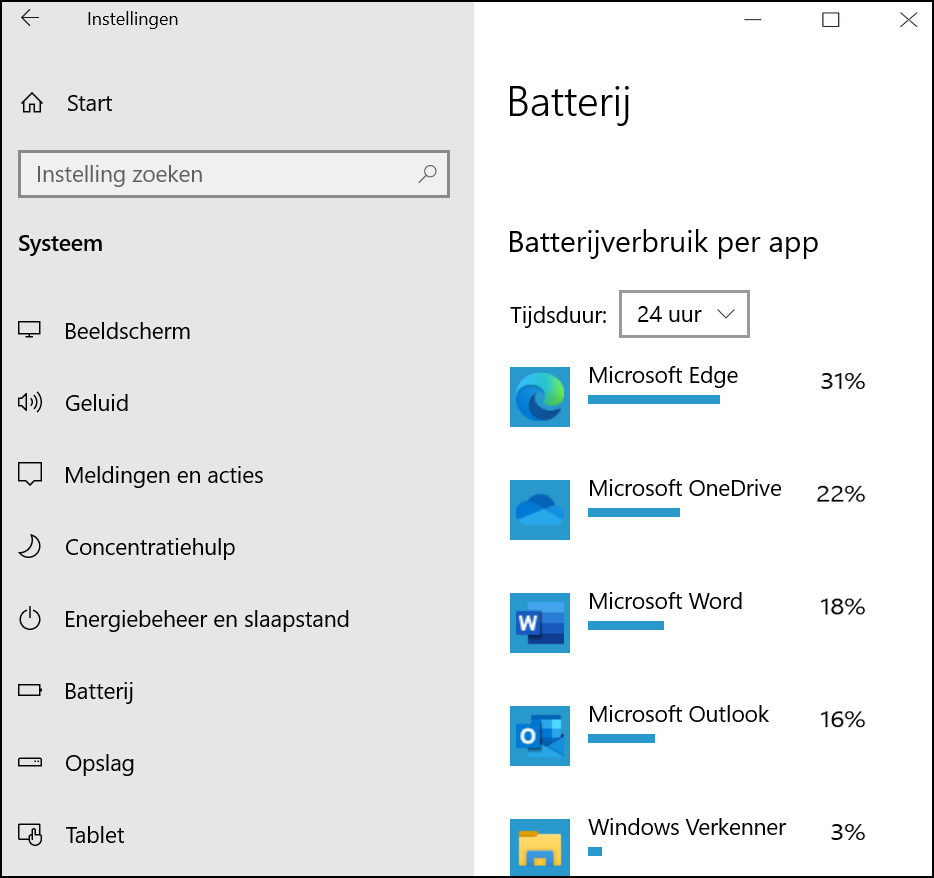
Task: Click the 18% usage value
Action: coord(843,606)
